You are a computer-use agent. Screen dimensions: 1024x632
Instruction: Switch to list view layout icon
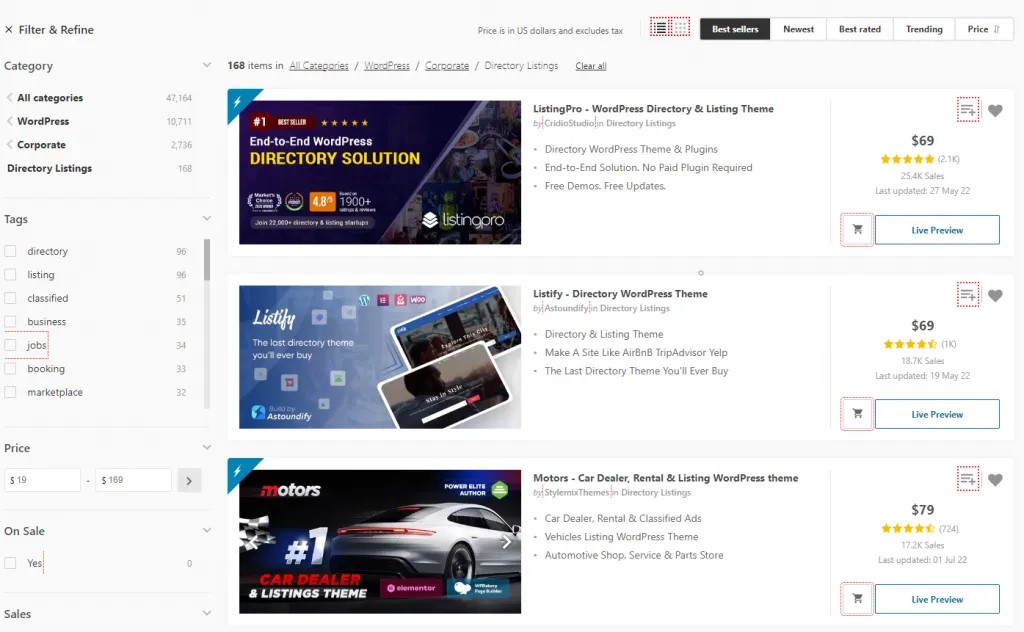[660, 28]
